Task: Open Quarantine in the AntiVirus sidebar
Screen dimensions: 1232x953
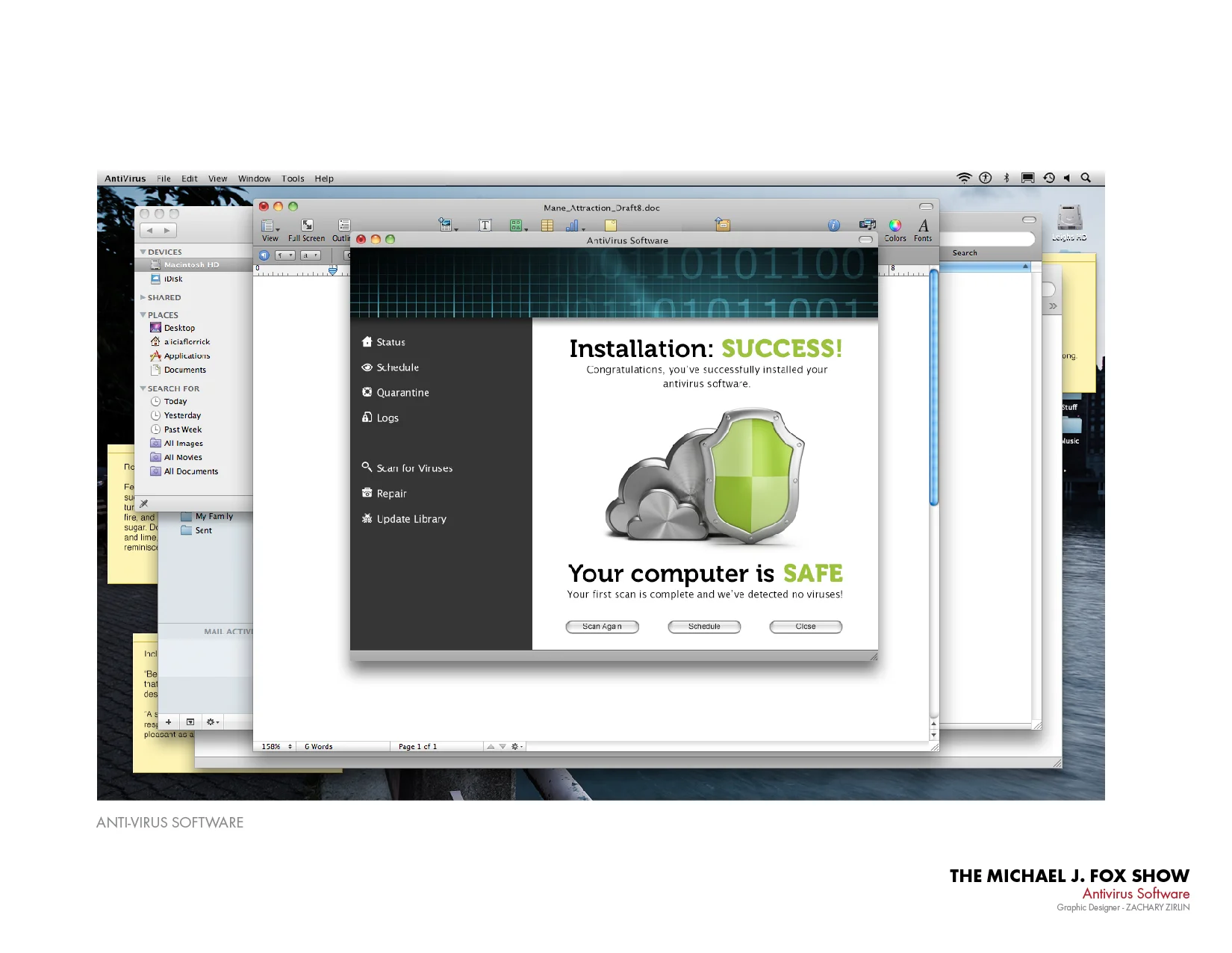Action: [396, 393]
